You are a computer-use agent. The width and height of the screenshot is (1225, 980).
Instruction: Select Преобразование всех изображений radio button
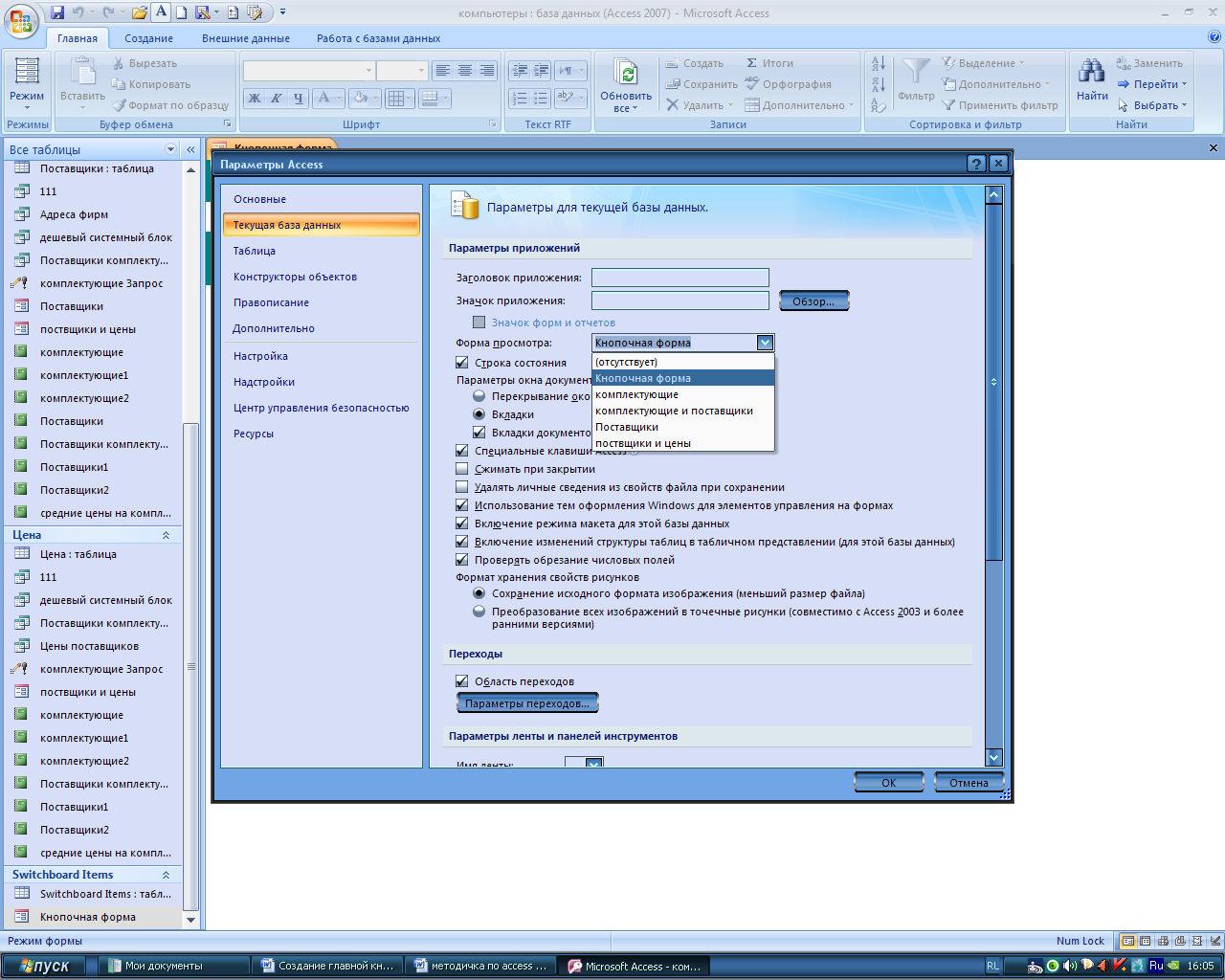click(x=479, y=612)
